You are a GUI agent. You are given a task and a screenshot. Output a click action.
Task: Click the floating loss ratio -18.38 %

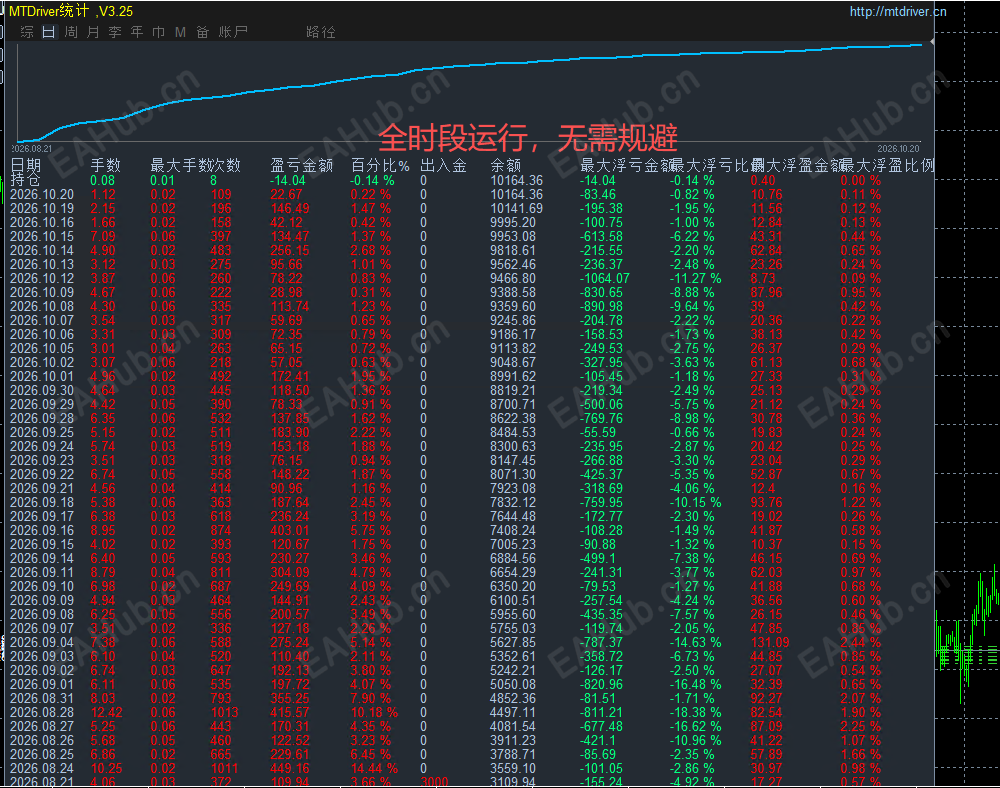(695, 712)
